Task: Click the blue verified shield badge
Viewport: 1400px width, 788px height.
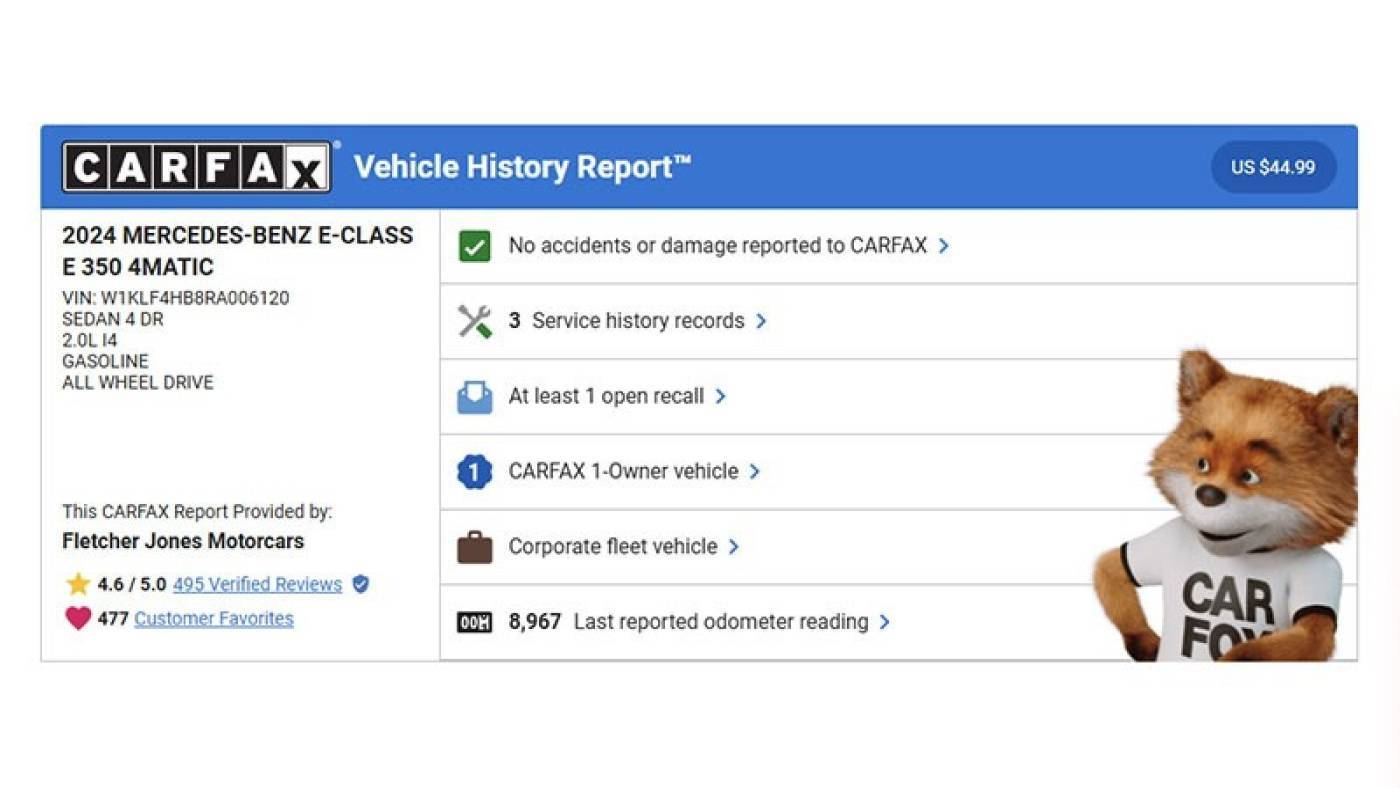Action: click(361, 584)
